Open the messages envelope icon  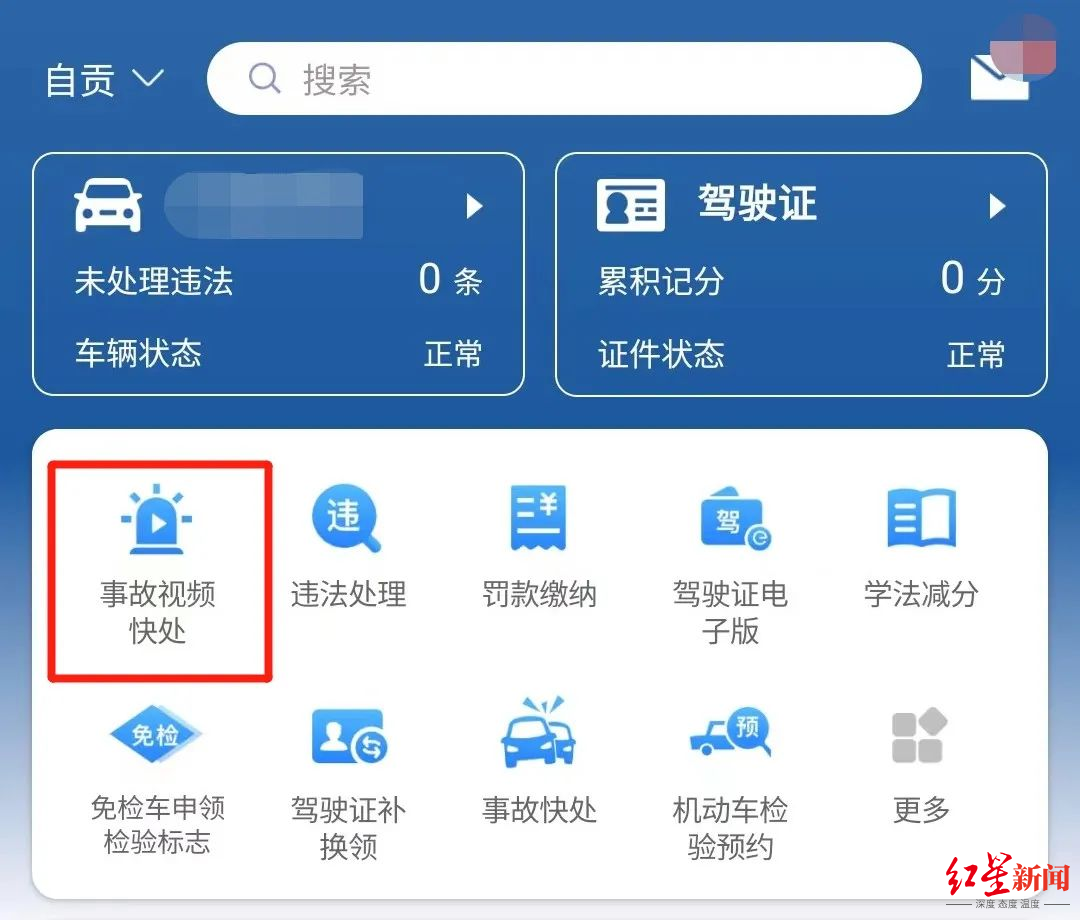click(999, 78)
